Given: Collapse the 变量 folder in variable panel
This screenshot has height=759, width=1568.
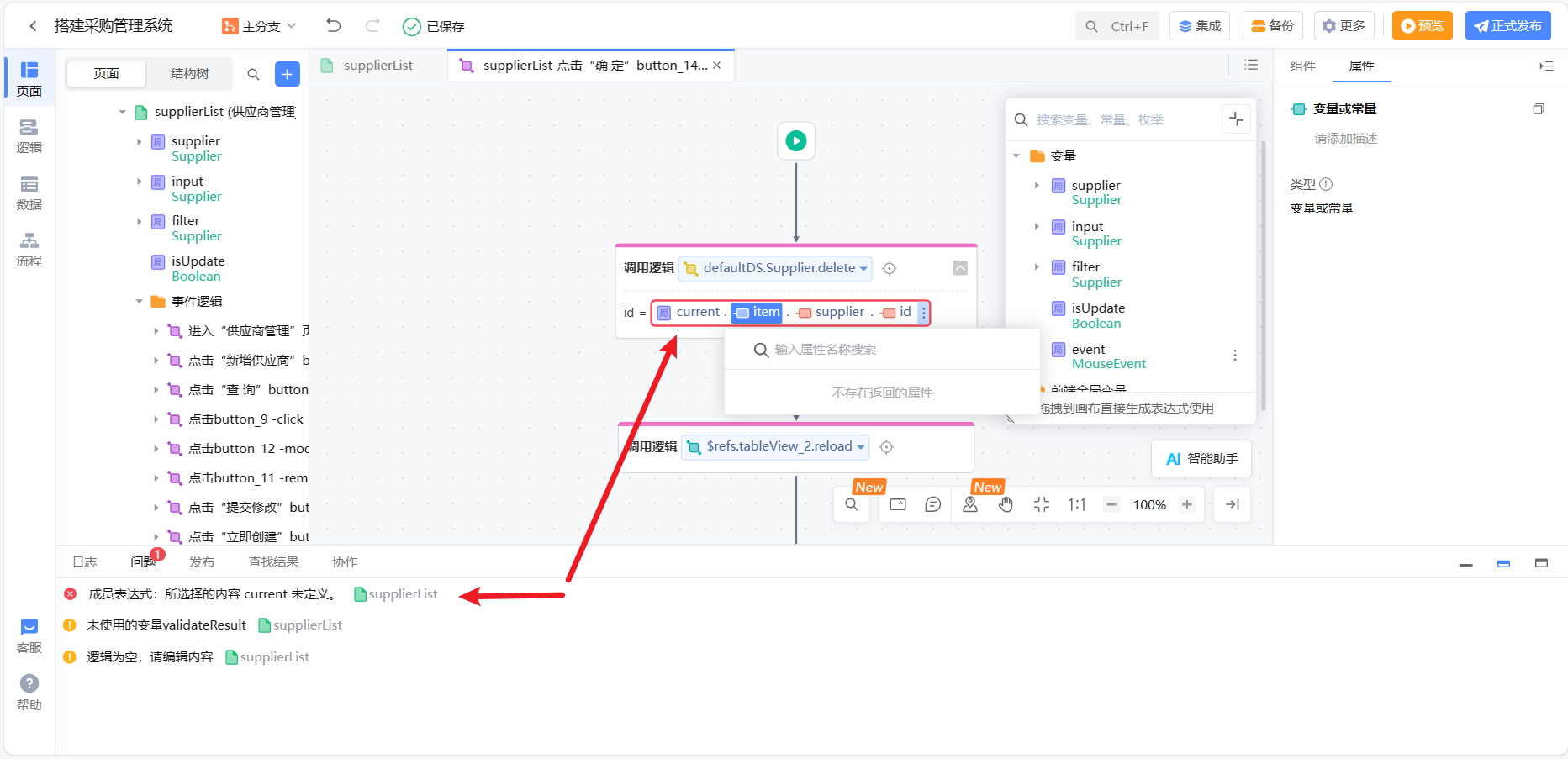Looking at the screenshot, I should coord(1016,156).
